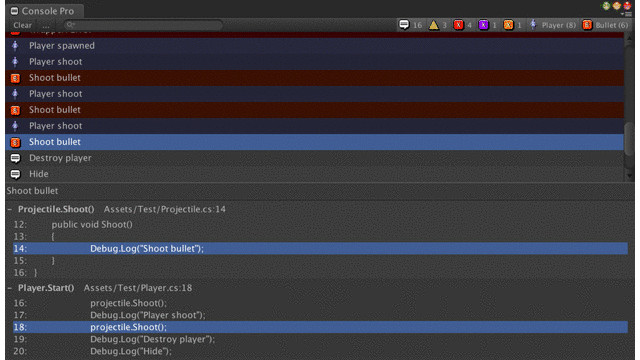
Task: Toggle the orange X filter showing 1
Action: point(513,25)
